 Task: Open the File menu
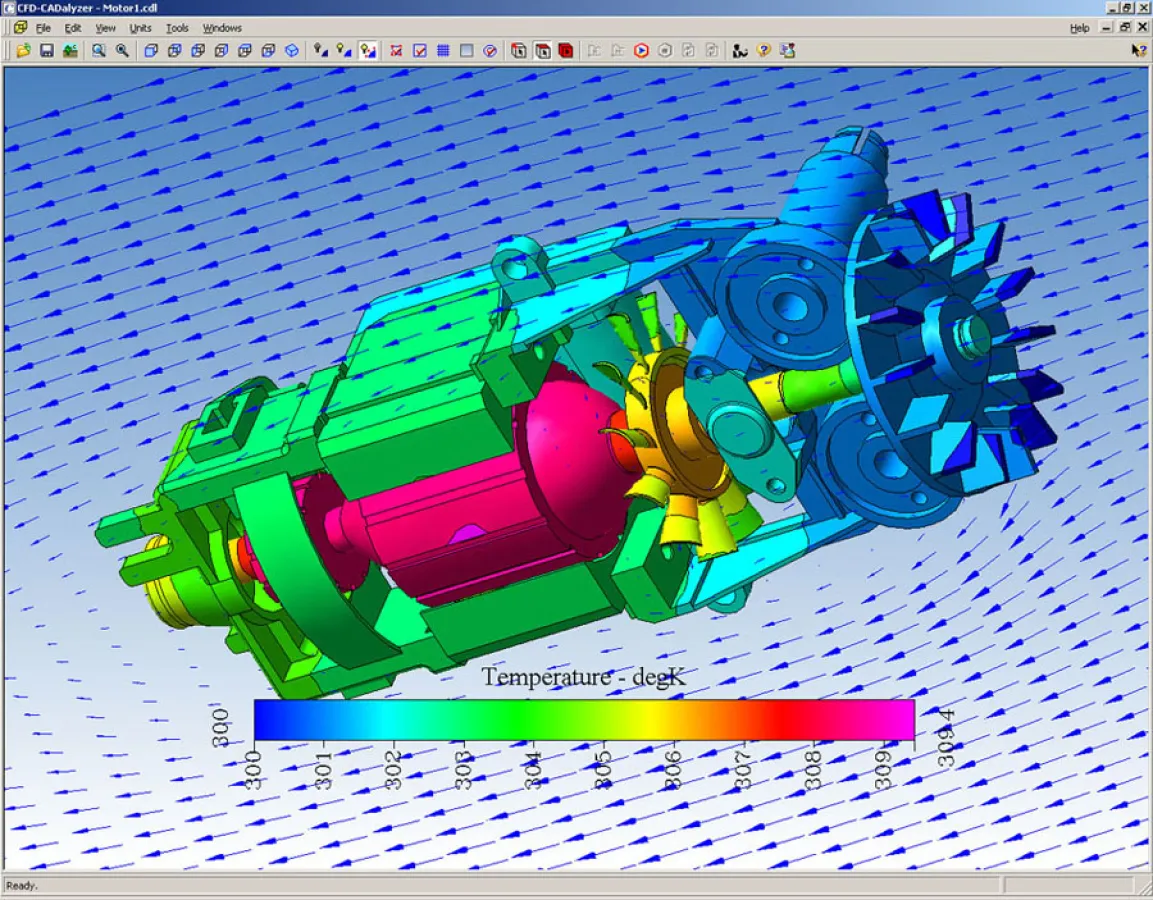(x=43, y=28)
